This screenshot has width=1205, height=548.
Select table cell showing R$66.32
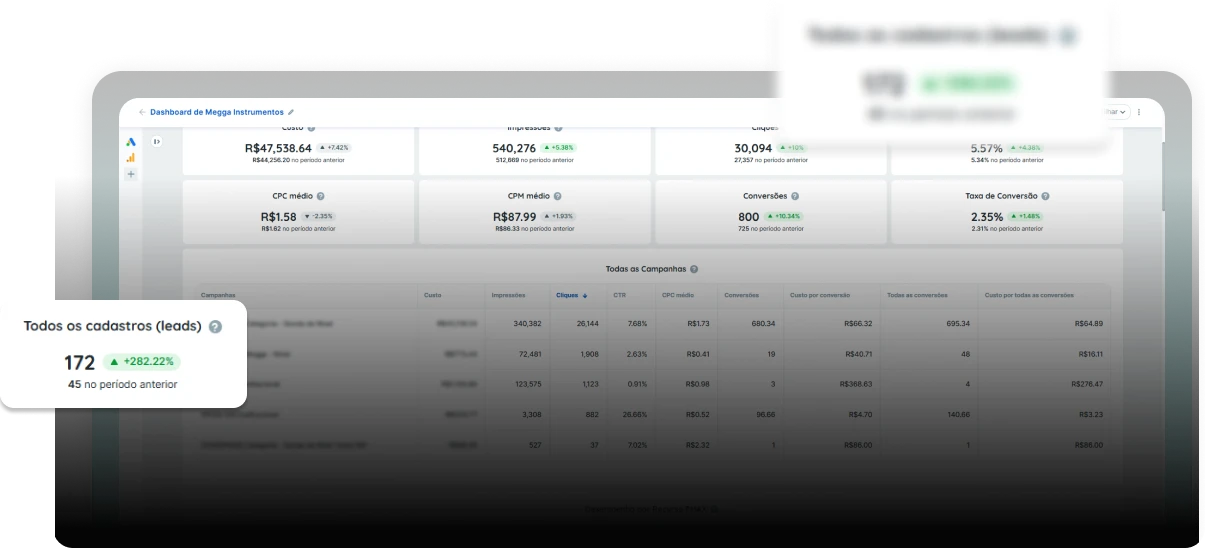coord(859,324)
